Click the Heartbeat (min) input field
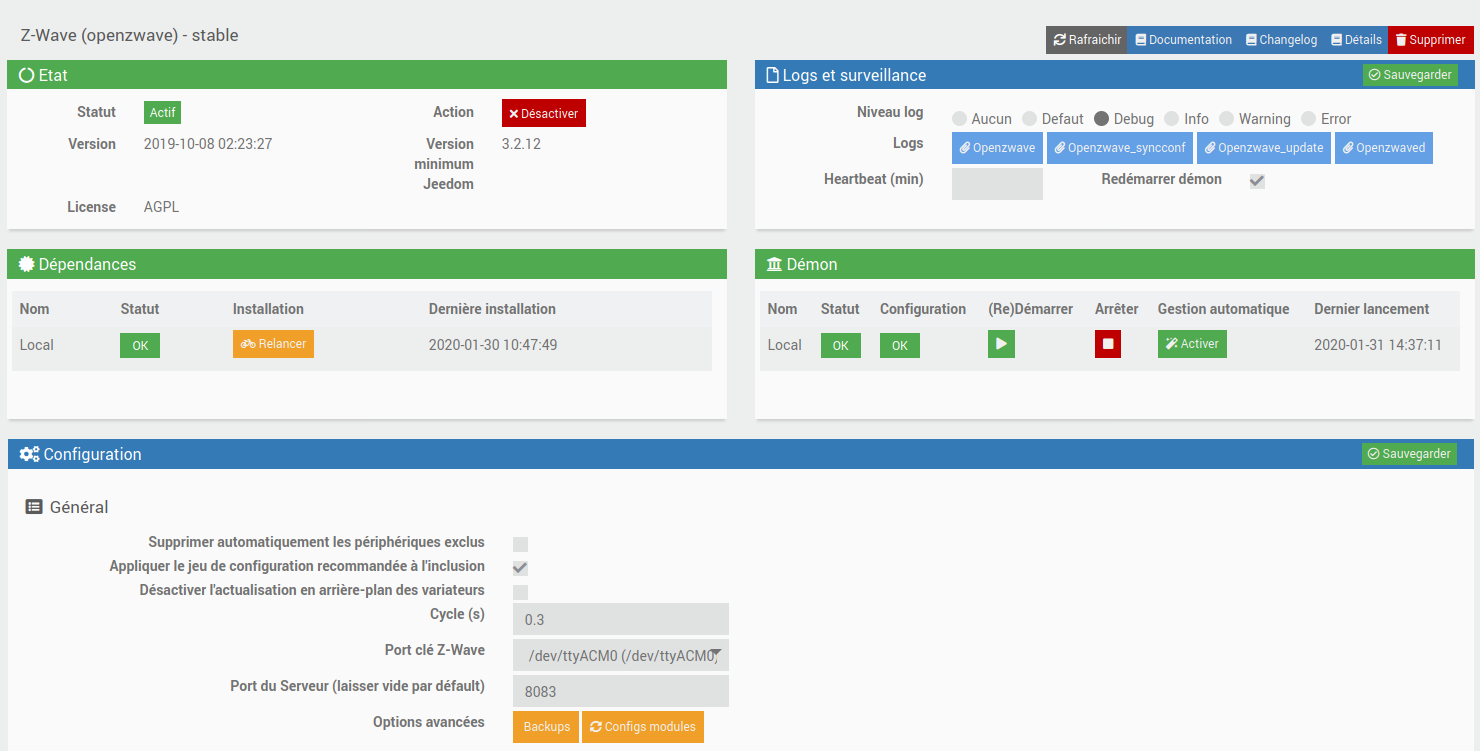Viewport: 1480px width, 751px height. click(x=997, y=184)
